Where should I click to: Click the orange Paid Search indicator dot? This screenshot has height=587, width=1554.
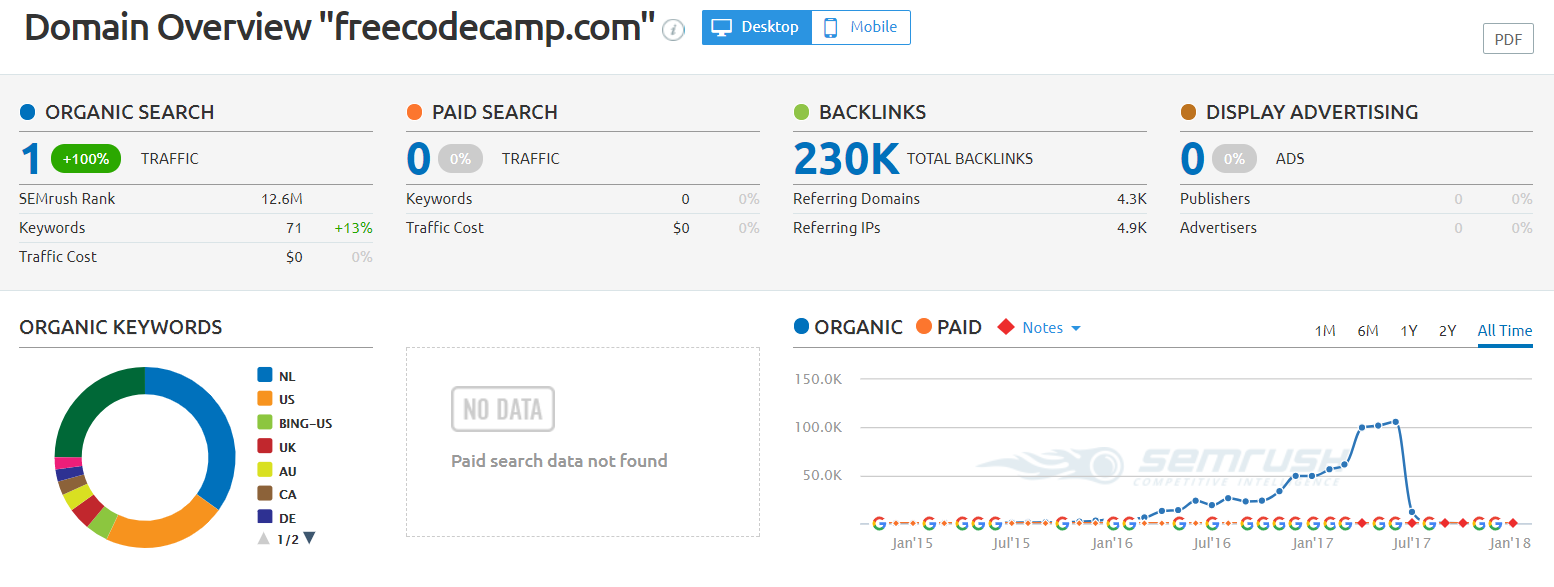click(413, 112)
